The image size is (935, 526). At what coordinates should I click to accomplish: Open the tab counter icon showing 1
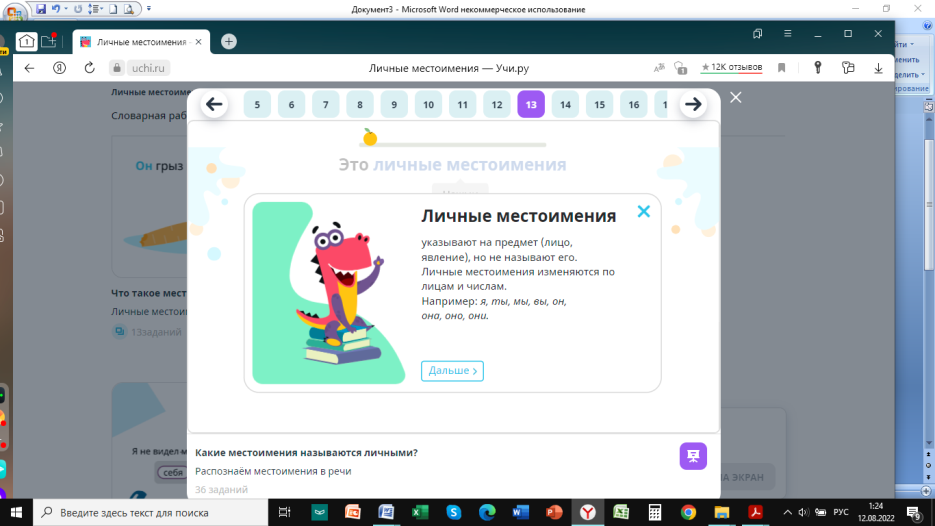click(26, 41)
